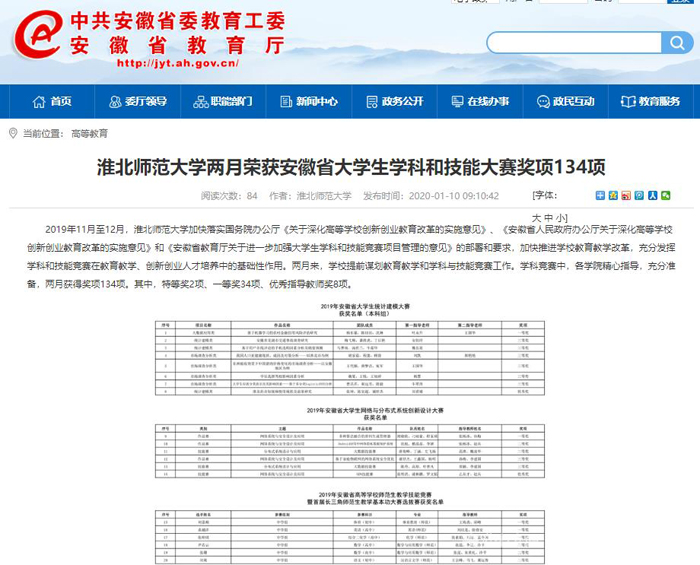Click the blue plus more-share icon
700x565 pixels.
click(x=600, y=195)
